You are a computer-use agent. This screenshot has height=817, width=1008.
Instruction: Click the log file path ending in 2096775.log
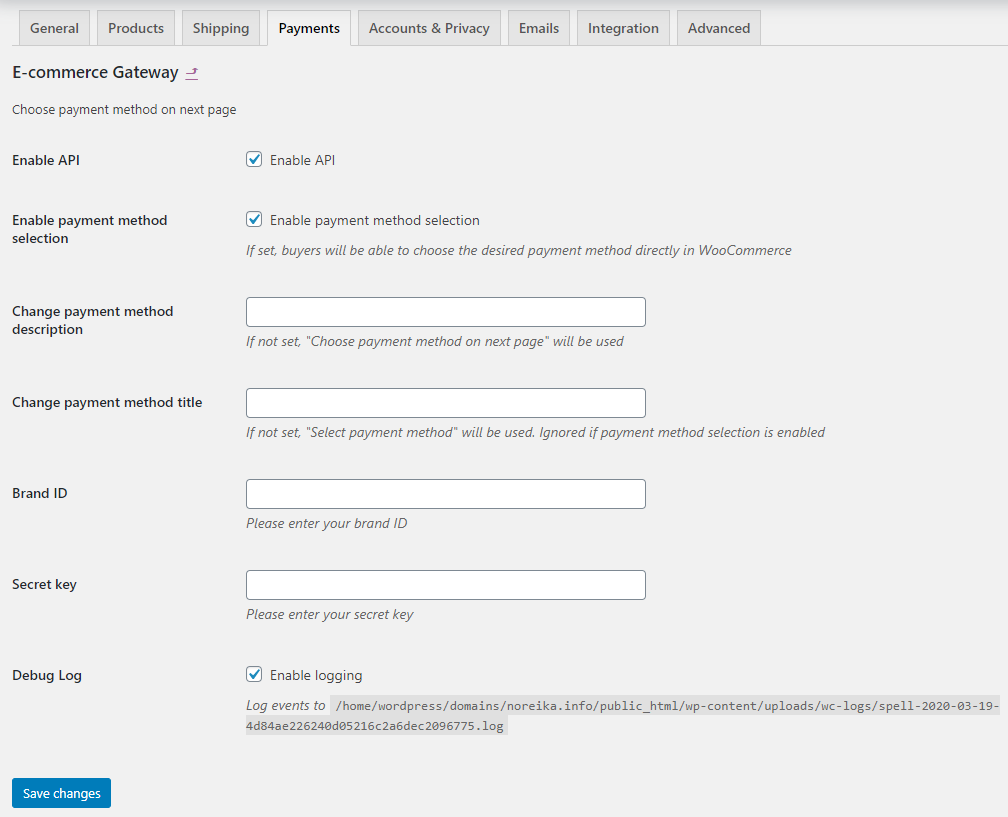622,715
